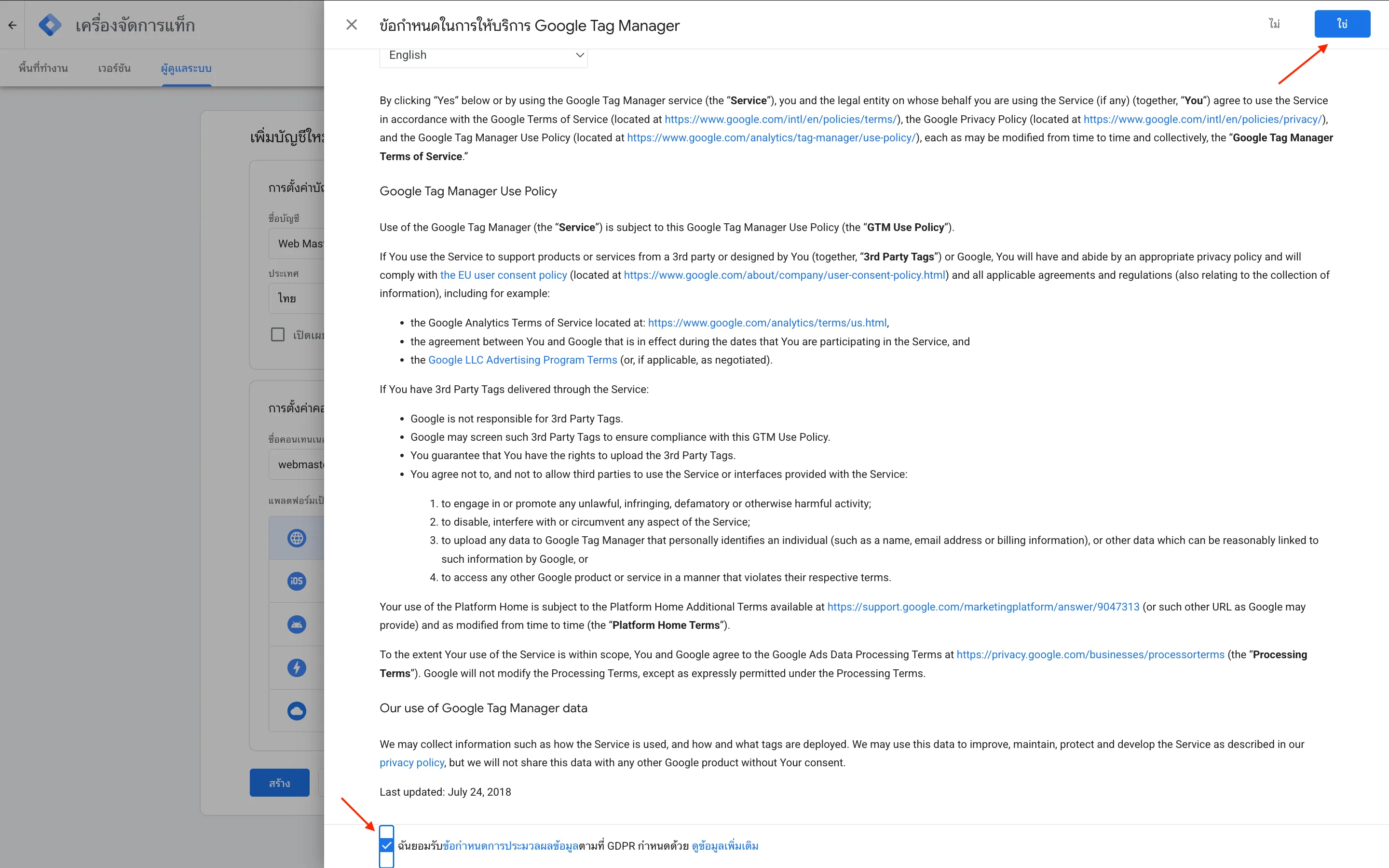Image resolution: width=1389 pixels, height=868 pixels.
Task: Click the back arrow next to Tag Manager
Action: (x=12, y=25)
